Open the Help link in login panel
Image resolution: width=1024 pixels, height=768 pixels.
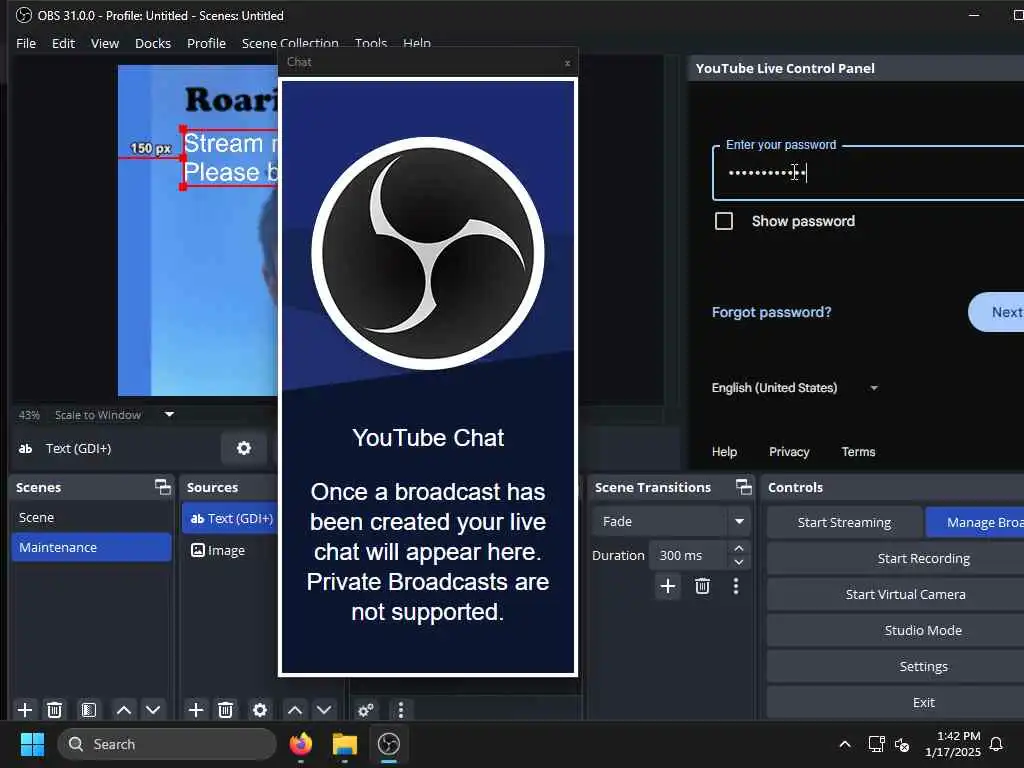(724, 452)
